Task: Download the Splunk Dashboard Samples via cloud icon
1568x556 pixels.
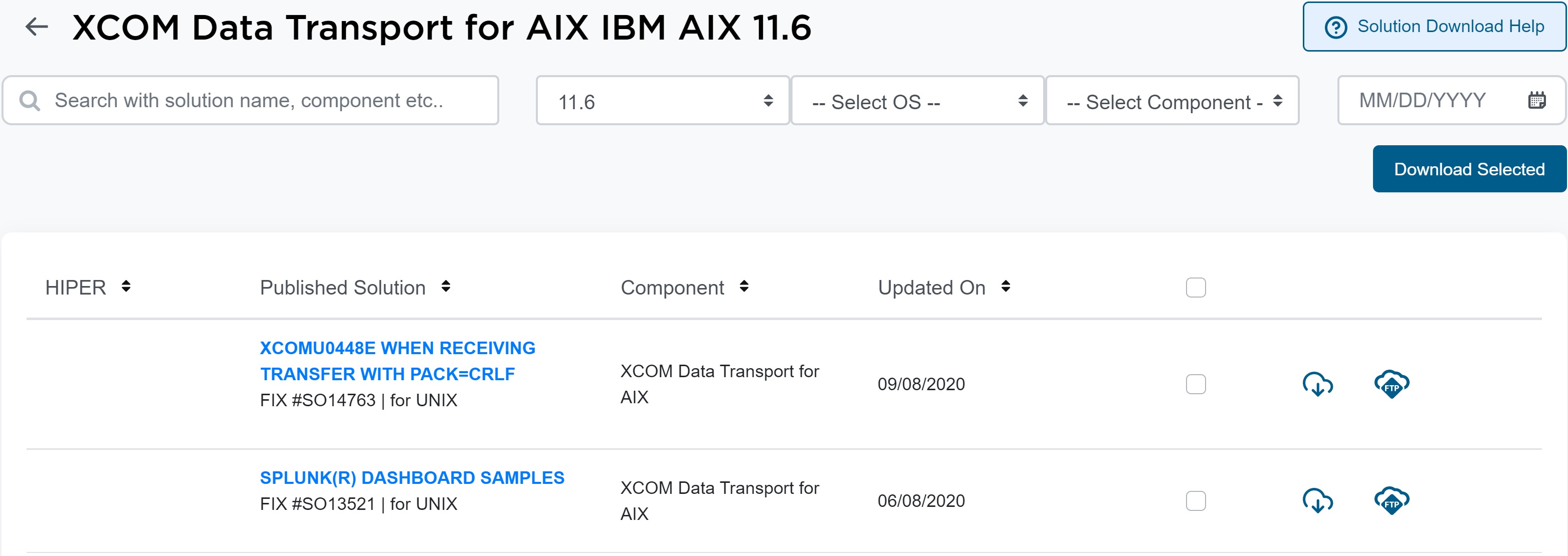Action: pos(1317,501)
